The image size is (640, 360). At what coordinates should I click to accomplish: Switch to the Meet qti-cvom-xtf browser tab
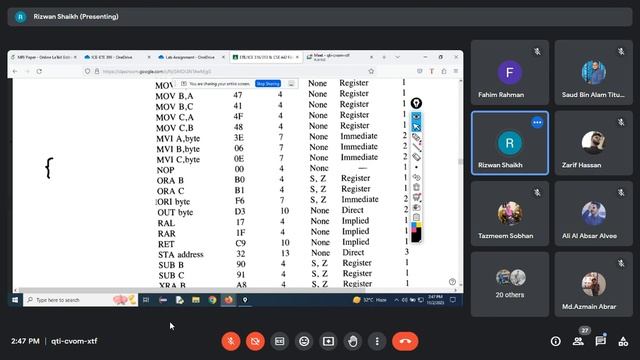[340, 57]
